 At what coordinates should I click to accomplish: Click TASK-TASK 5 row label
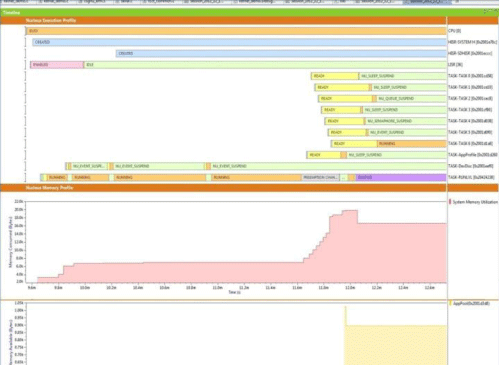click(470, 133)
